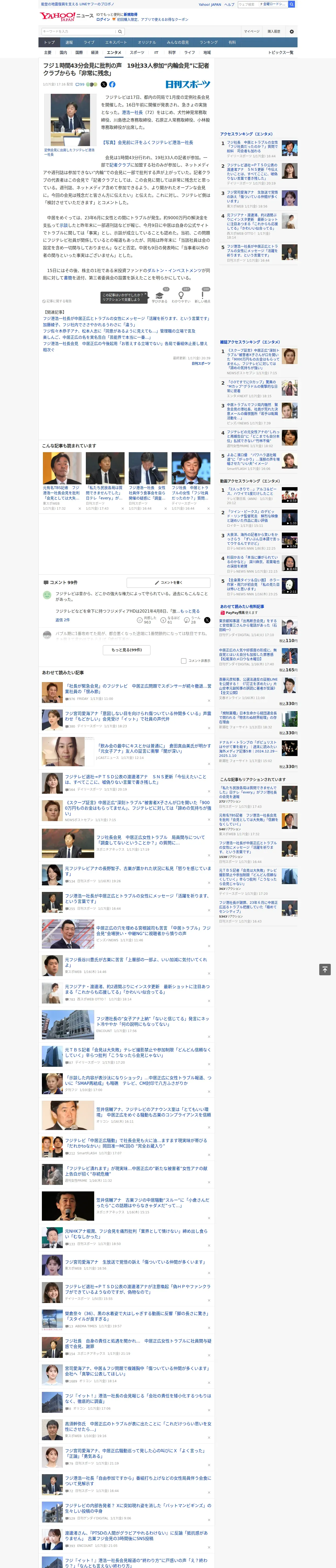Click the article photo of 港浩一社長
Viewport: 336px width, 1568px height.
click(x=70, y=120)
